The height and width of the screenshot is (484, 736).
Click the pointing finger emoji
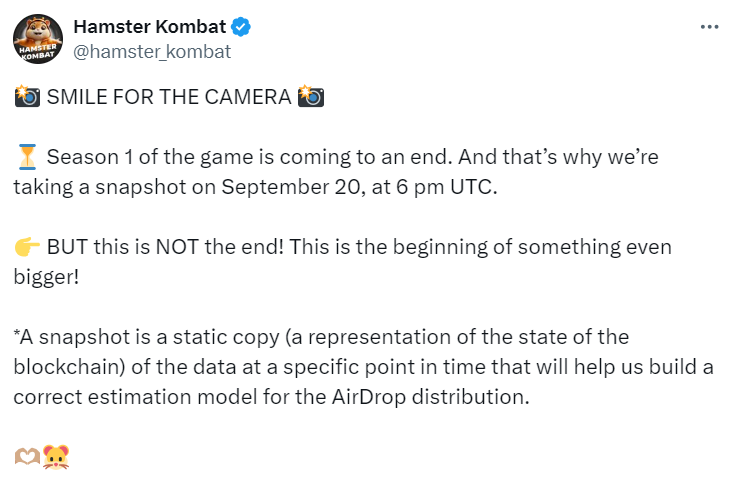tap(27, 247)
